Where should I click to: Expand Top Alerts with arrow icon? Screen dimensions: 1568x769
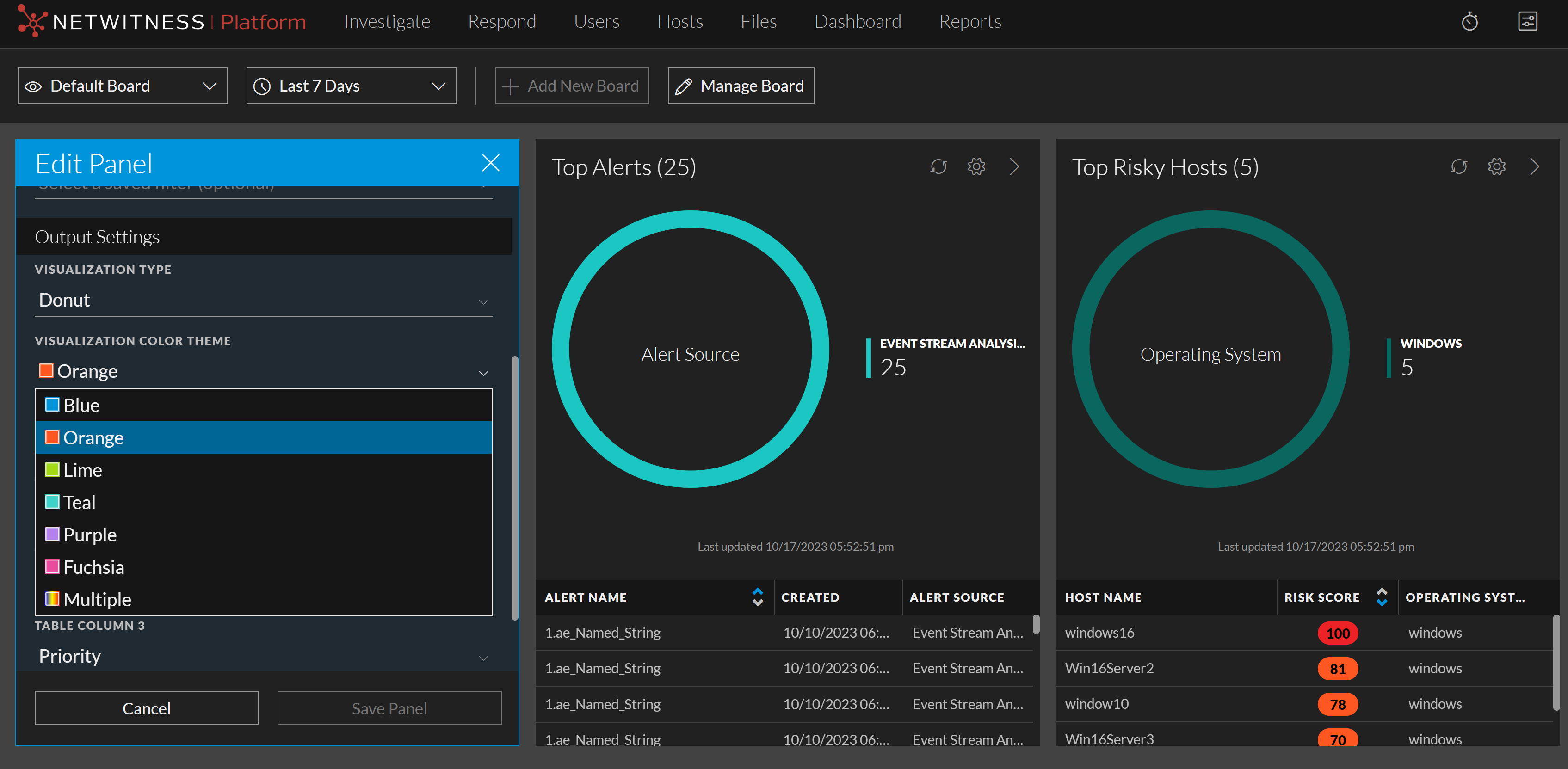point(1014,166)
